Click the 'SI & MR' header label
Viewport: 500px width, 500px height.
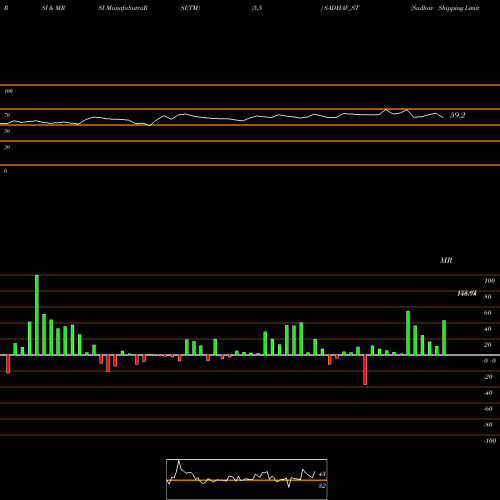pos(53,8)
